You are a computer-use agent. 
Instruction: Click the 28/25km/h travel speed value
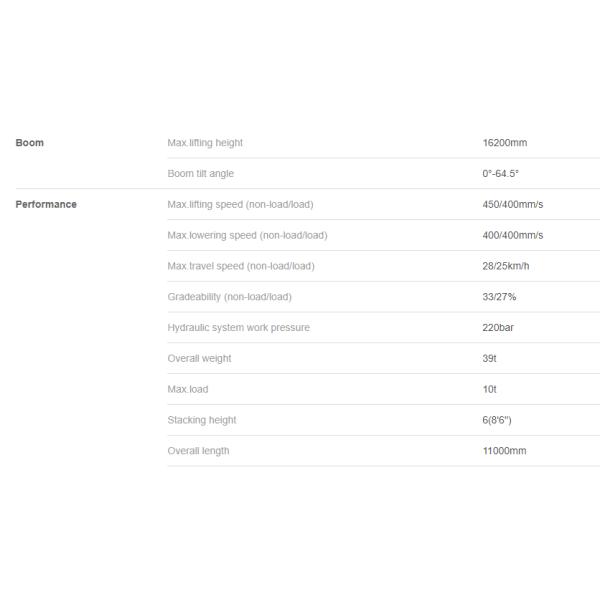(506, 266)
